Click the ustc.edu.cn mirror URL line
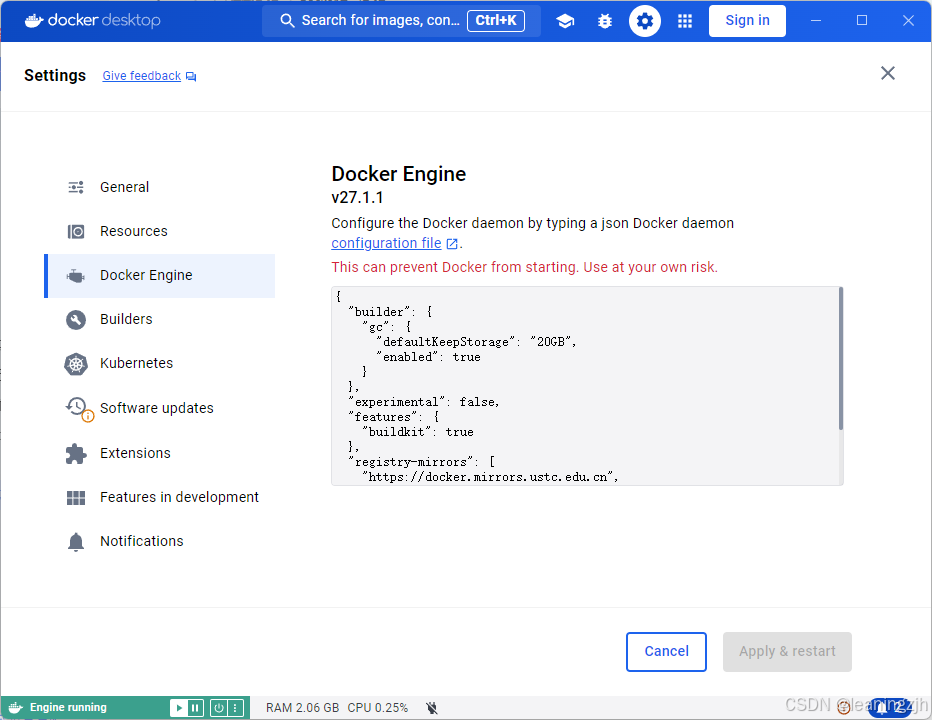Screen dimensions: 932x720 coord(490,477)
